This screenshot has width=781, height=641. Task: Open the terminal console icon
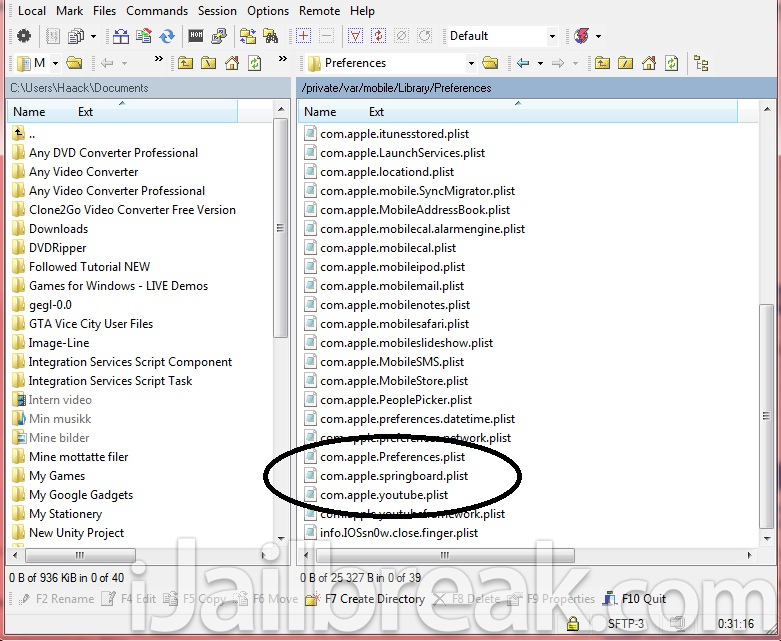point(196,36)
